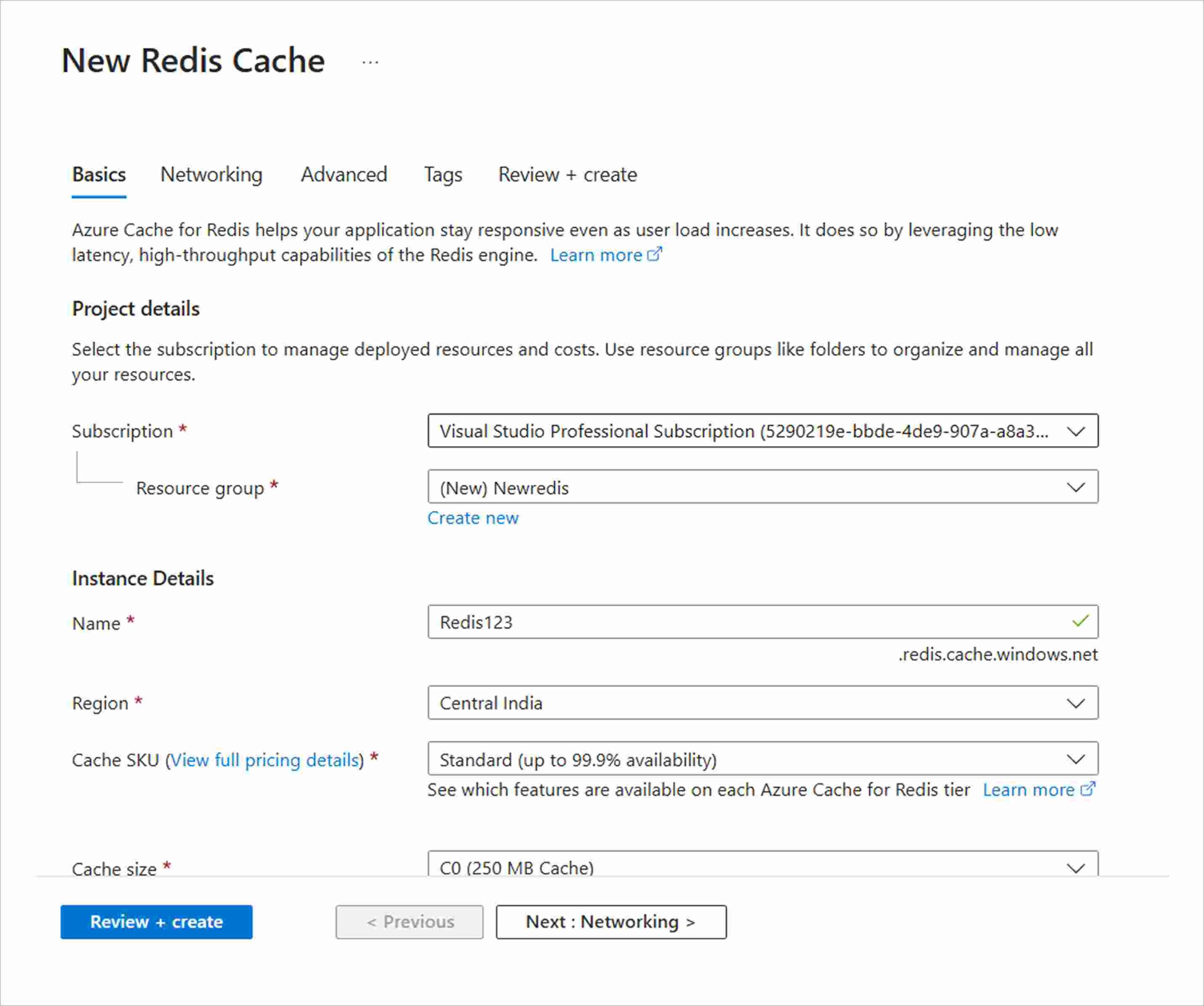The height and width of the screenshot is (1006, 1204).
Task: Switch to the Networking tab
Action: tap(211, 175)
